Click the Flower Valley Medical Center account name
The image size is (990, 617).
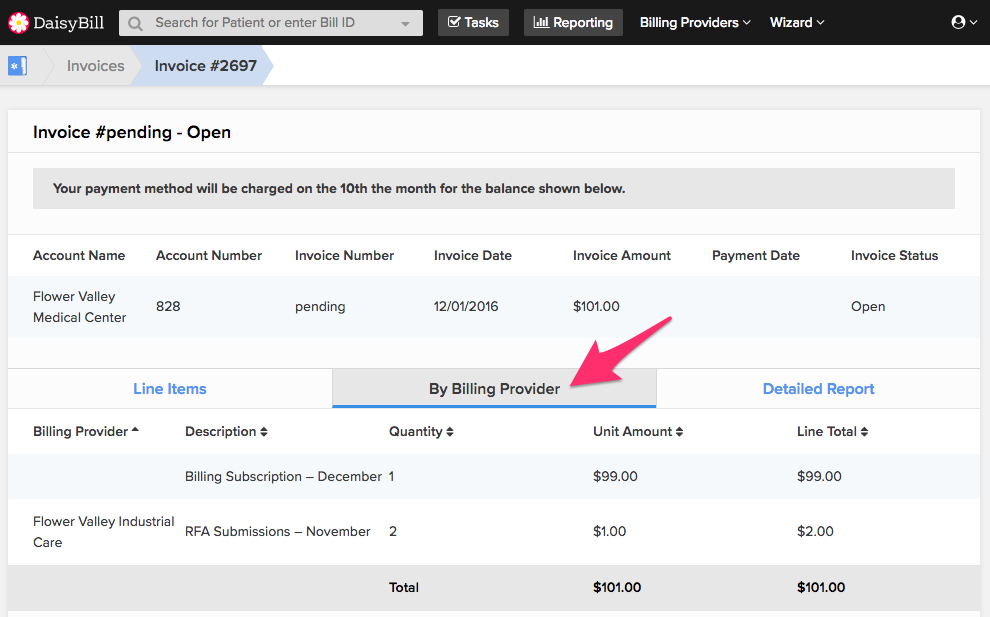point(80,307)
